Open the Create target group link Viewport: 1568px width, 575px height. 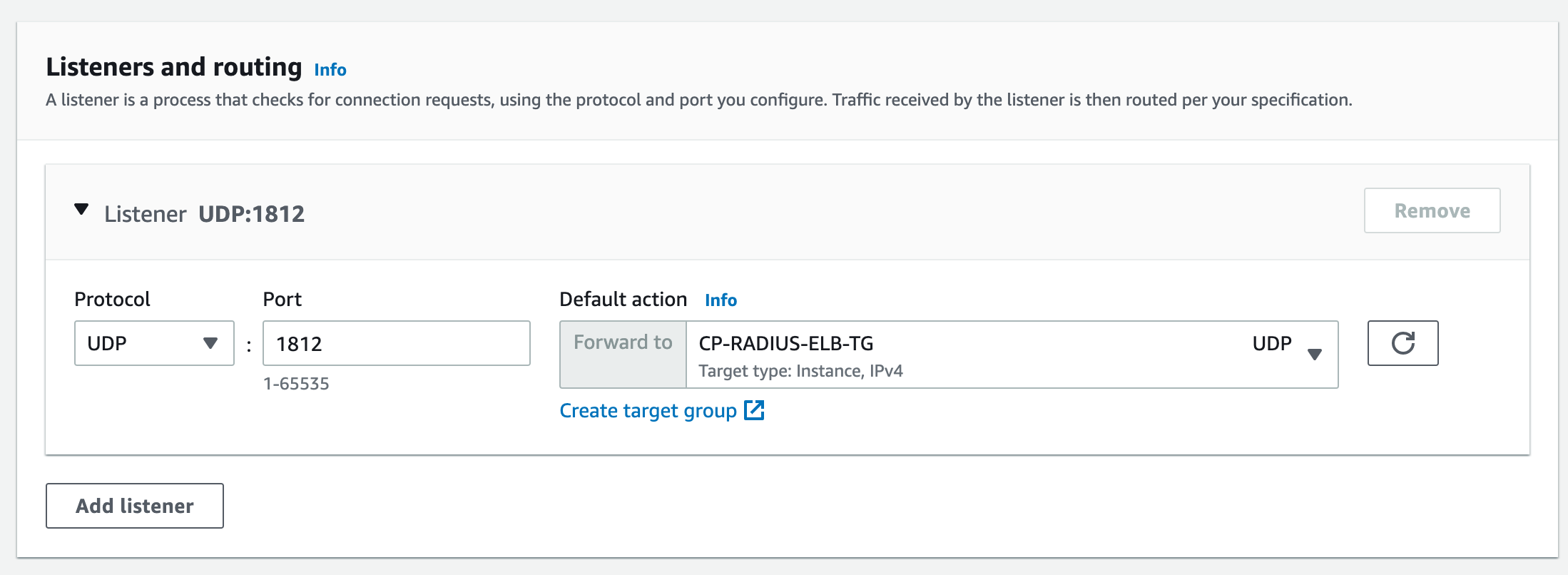pos(648,411)
